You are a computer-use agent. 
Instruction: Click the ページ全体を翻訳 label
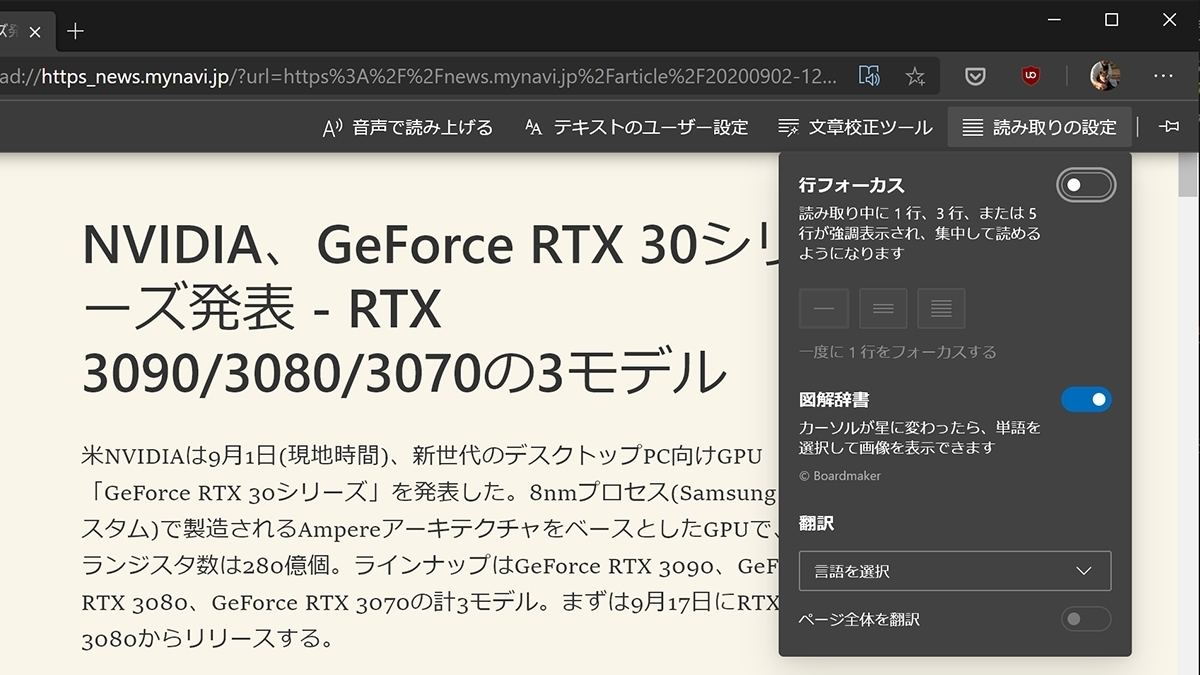pos(859,620)
